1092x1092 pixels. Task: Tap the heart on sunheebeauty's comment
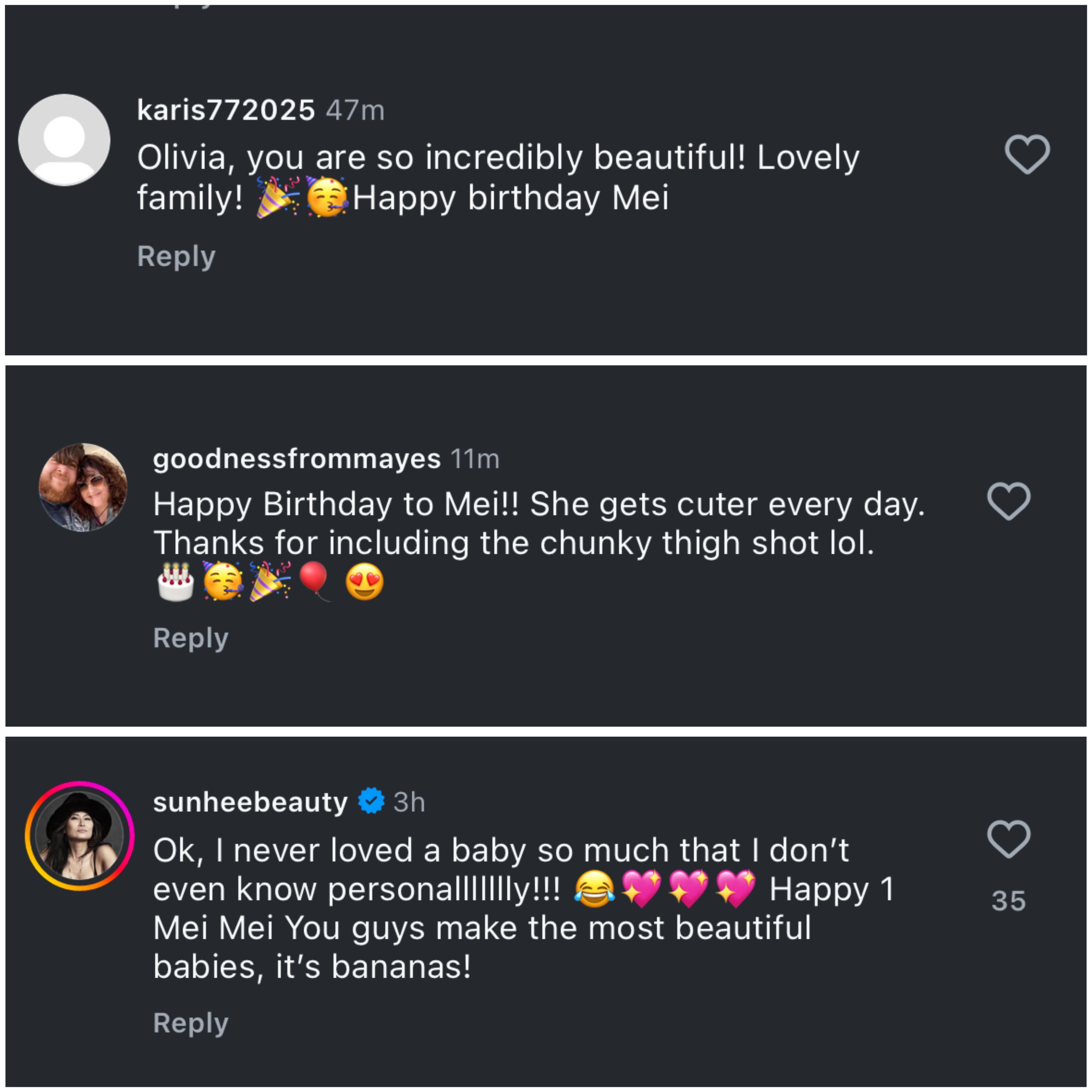click(x=1008, y=839)
